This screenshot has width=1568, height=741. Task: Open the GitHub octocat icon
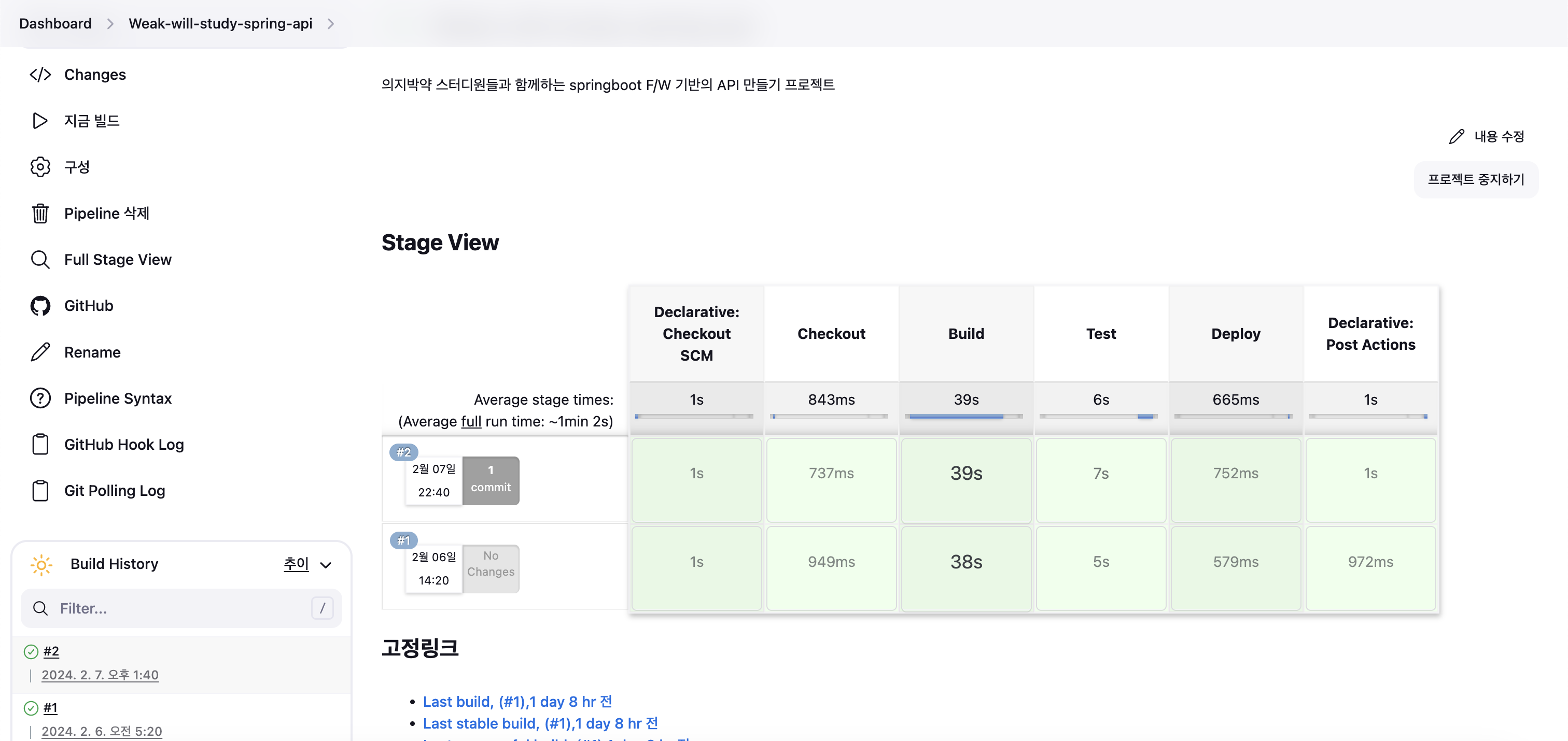click(40, 305)
